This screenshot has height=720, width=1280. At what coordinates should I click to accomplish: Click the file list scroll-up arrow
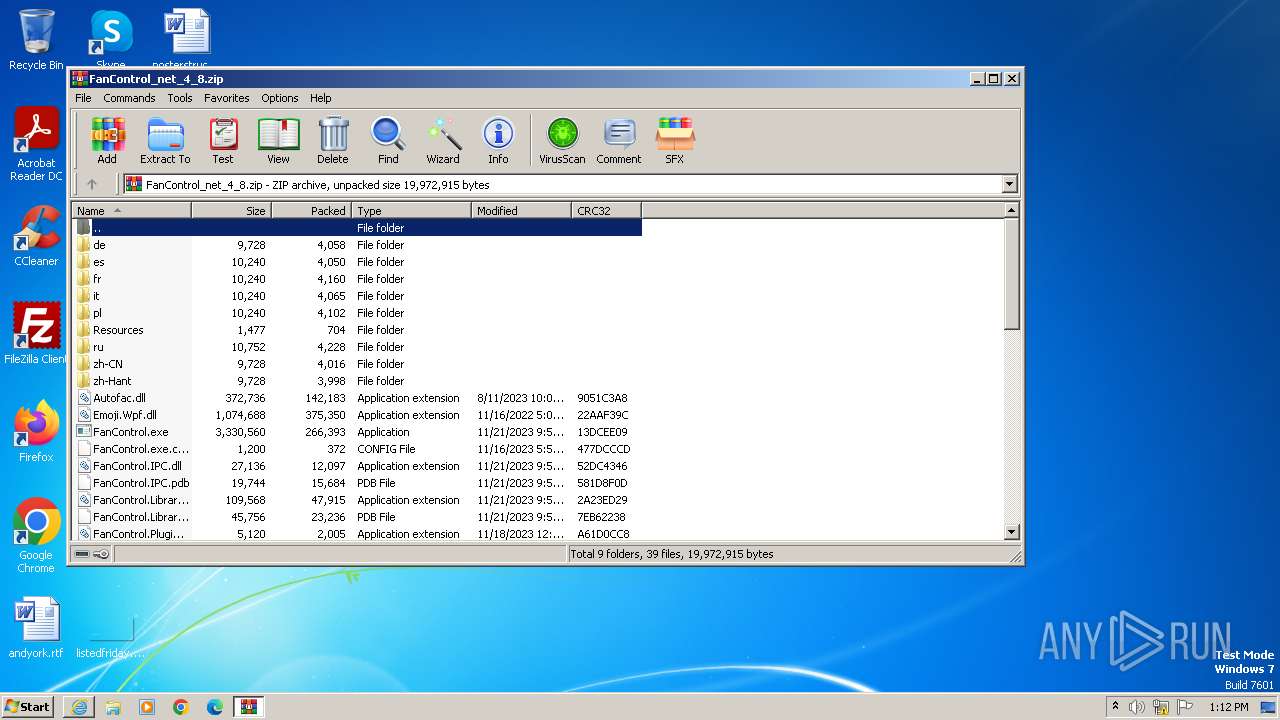point(1011,210)
